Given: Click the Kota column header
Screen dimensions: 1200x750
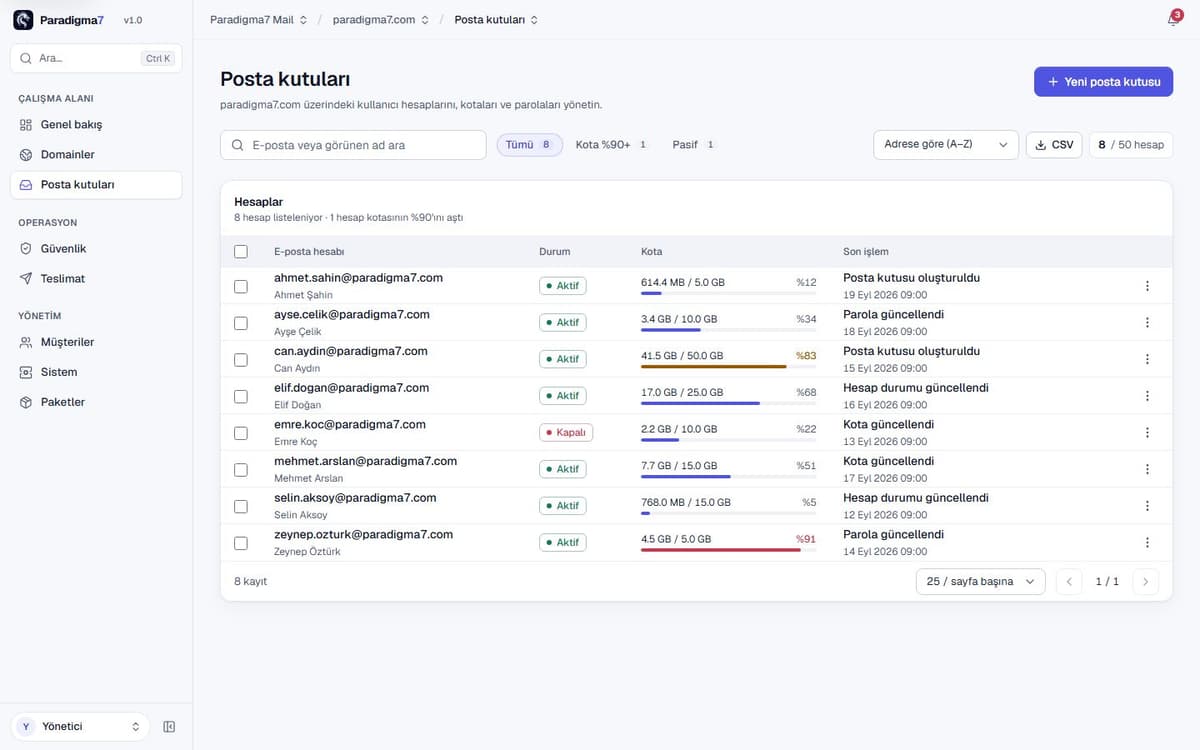Looking at the screenshot, I should (651, 252).
